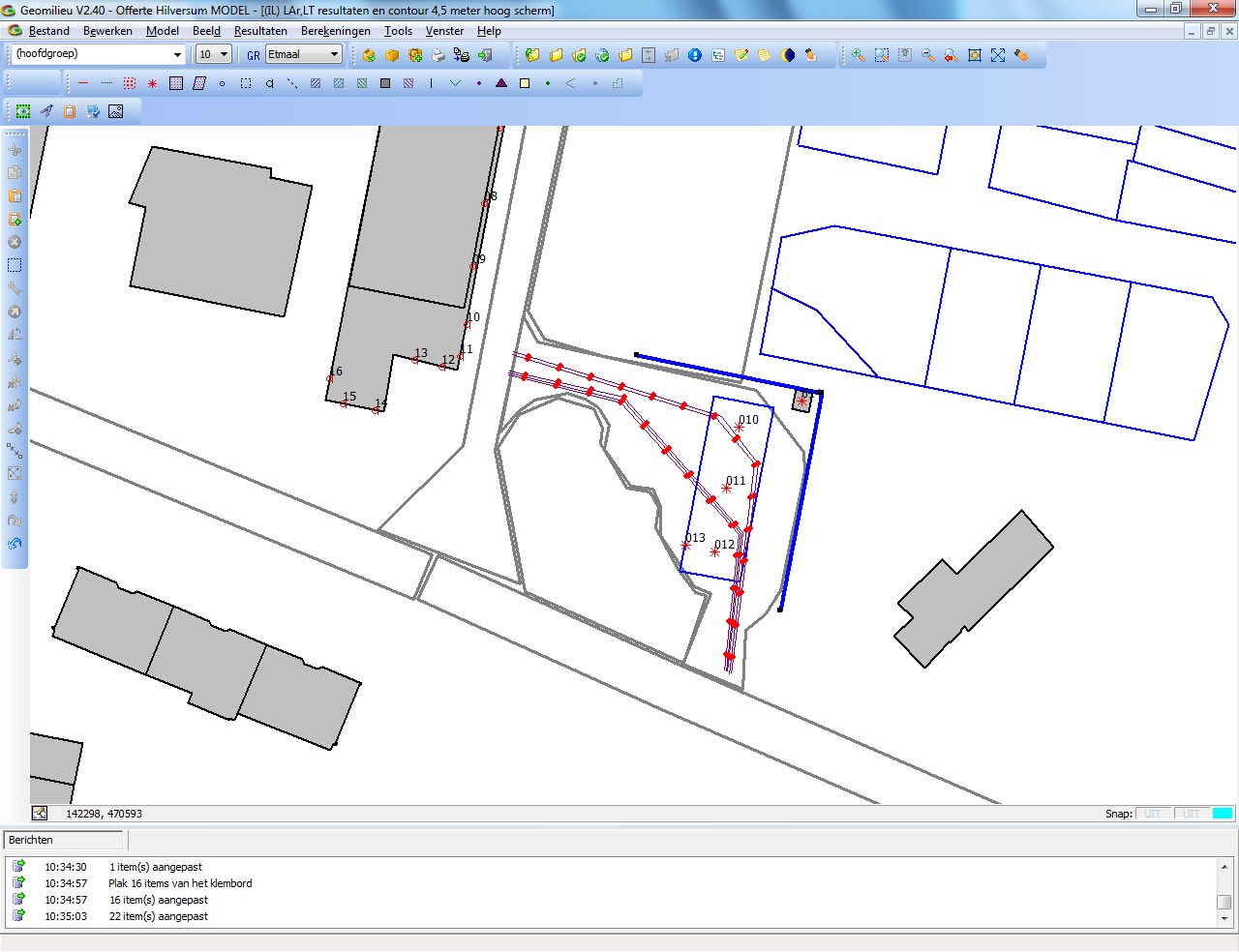Click the paste clipboard icon in left sidebar
Screen dimensions: 1239x952
[15, 195]
